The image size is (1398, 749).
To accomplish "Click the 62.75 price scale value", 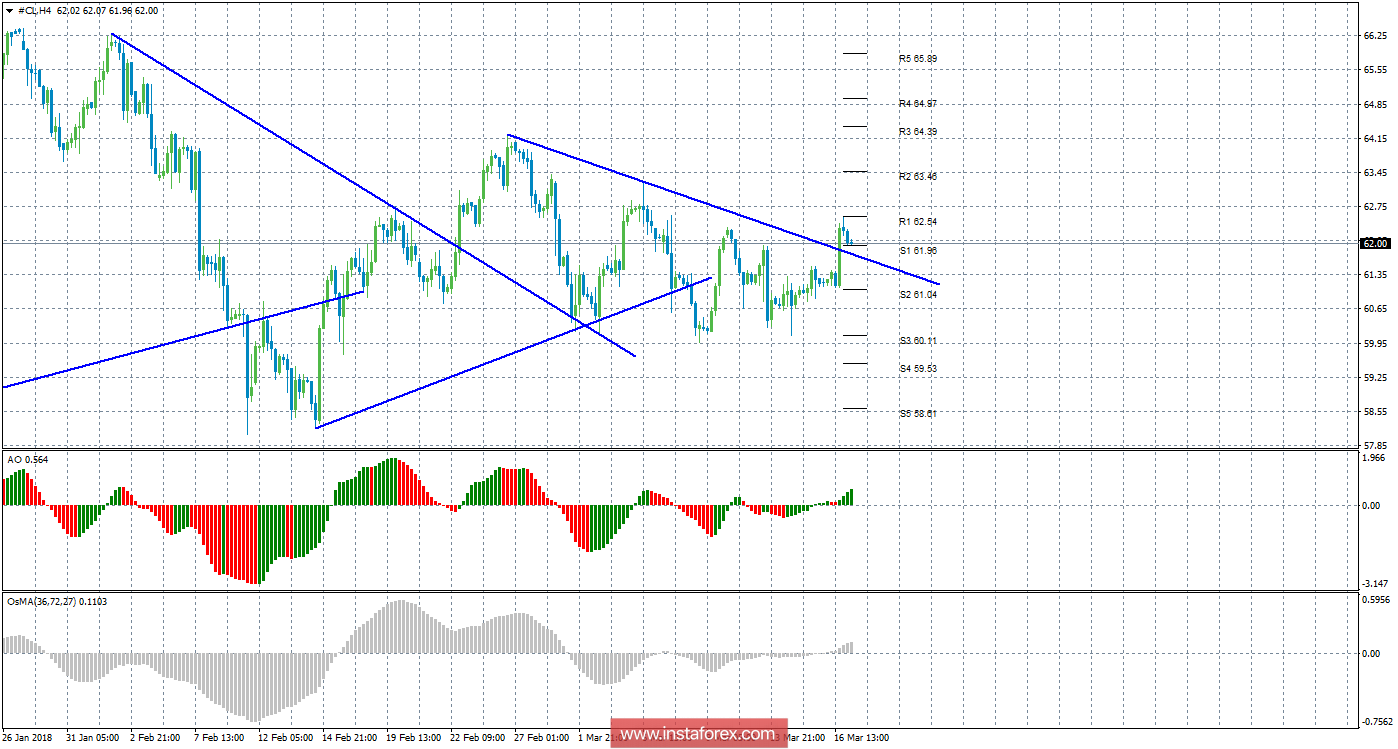I will pos(1374,207).
